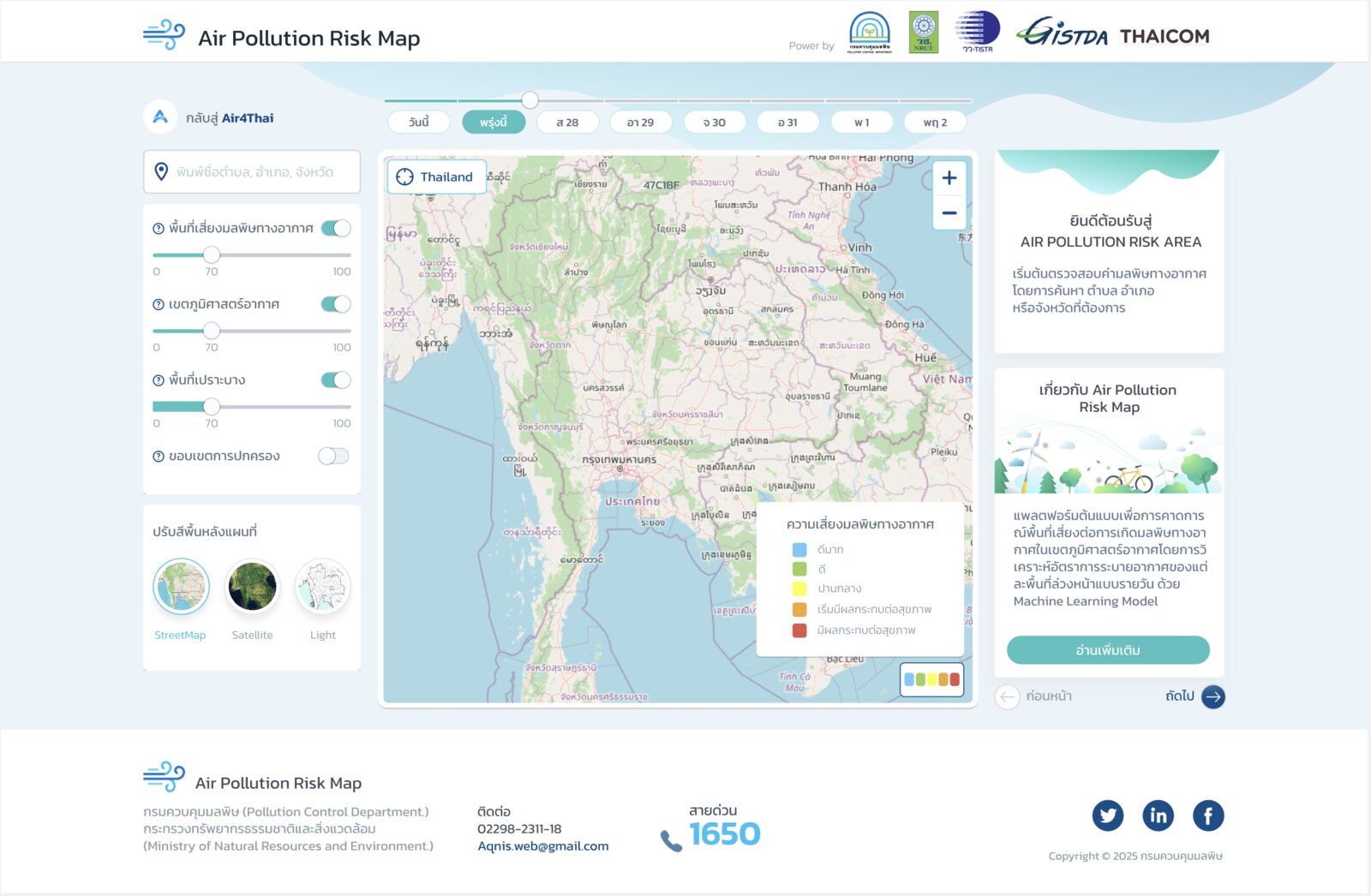This screenshot has width=1371, height=896.
Task: Click the Thailand recenter button on map
Action: [x=437, y=177]
